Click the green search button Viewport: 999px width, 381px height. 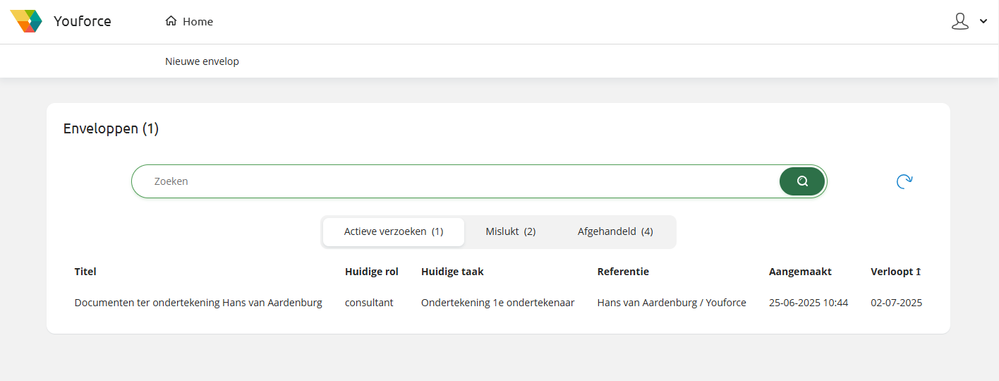click(802, 181)
